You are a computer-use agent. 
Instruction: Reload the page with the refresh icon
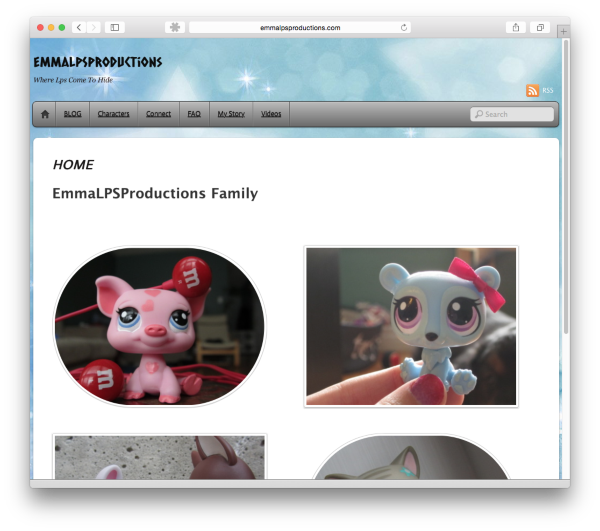click(x=404, y=28)
